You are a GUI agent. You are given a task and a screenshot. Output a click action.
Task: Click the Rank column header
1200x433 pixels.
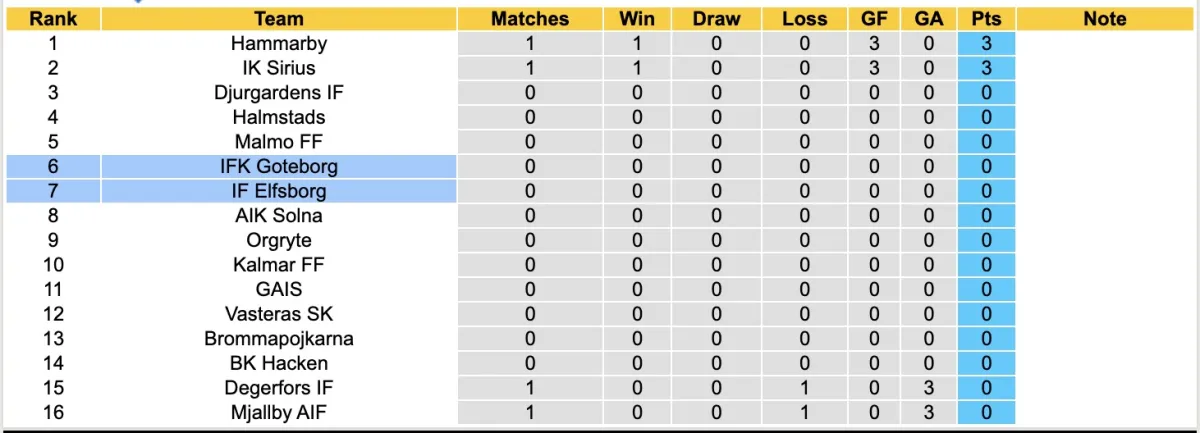coord(53,19)
